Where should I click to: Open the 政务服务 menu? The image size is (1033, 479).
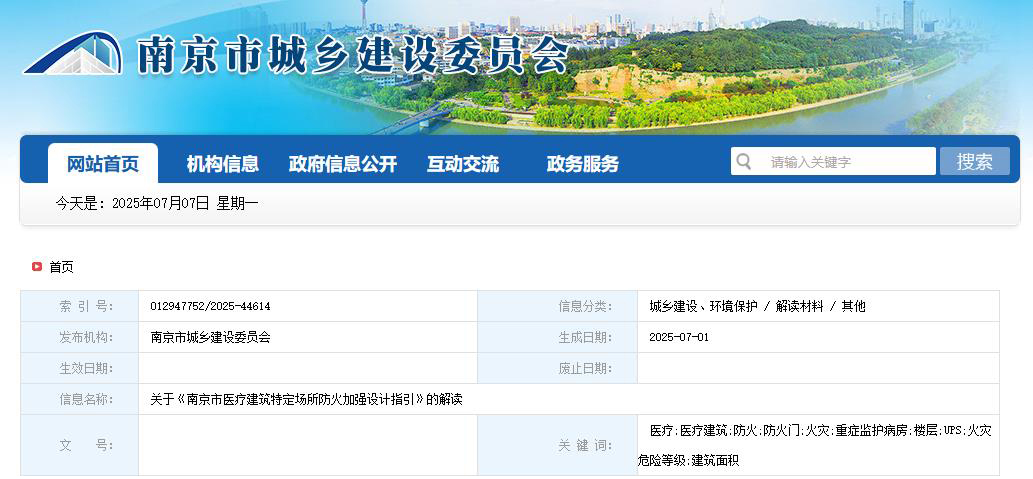(582, 163)
